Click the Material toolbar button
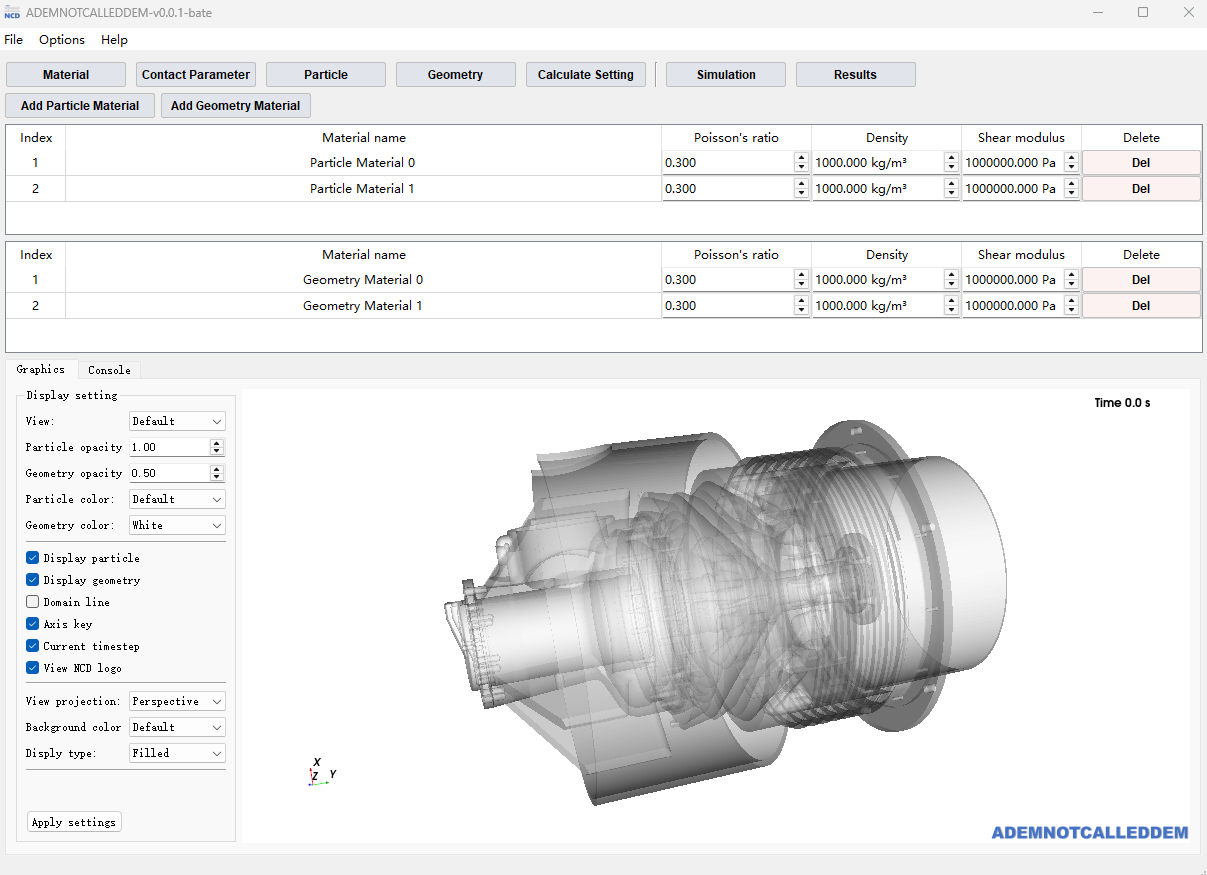Screen dimensions: 1207x875 coord(65,74)
